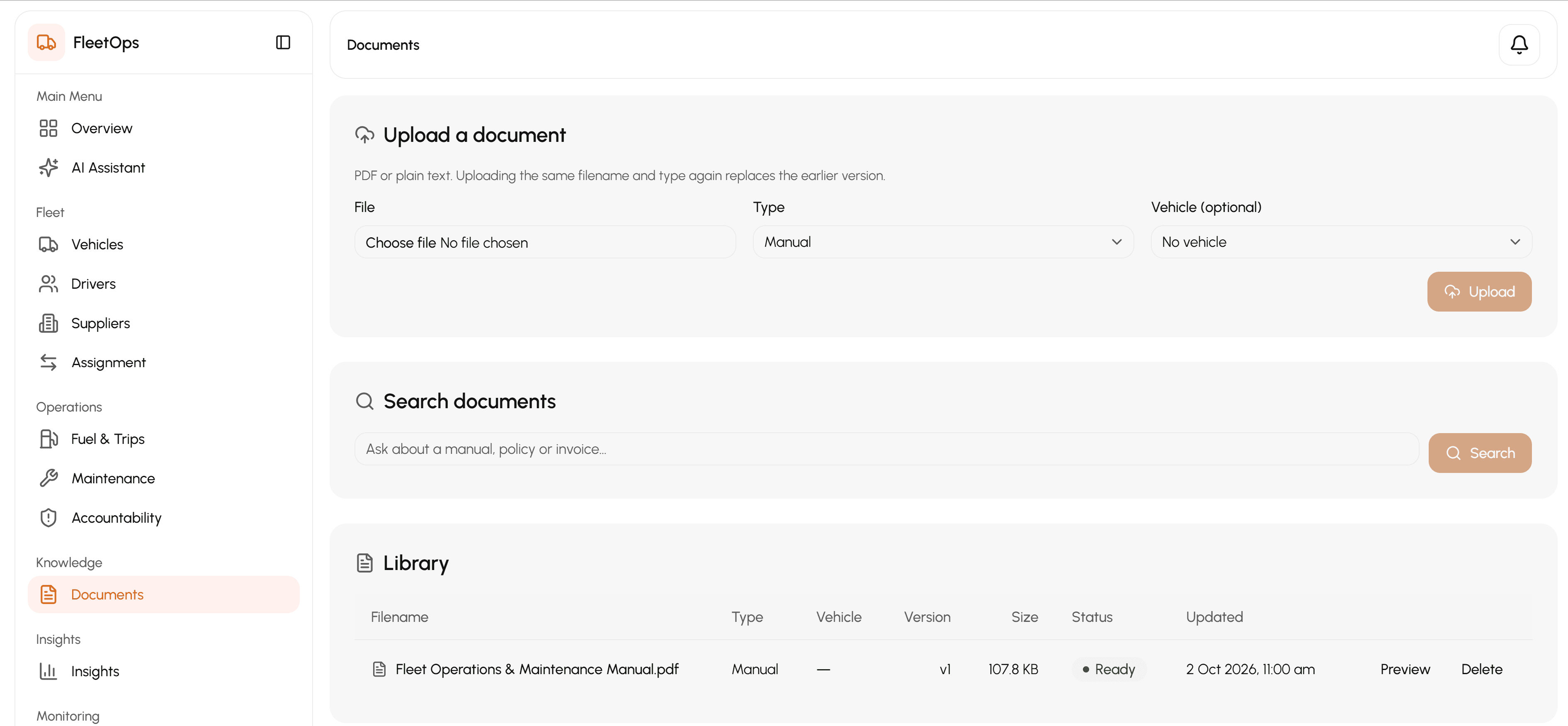
Task: Click the Type column header in Library
Action: coord(747,617)
